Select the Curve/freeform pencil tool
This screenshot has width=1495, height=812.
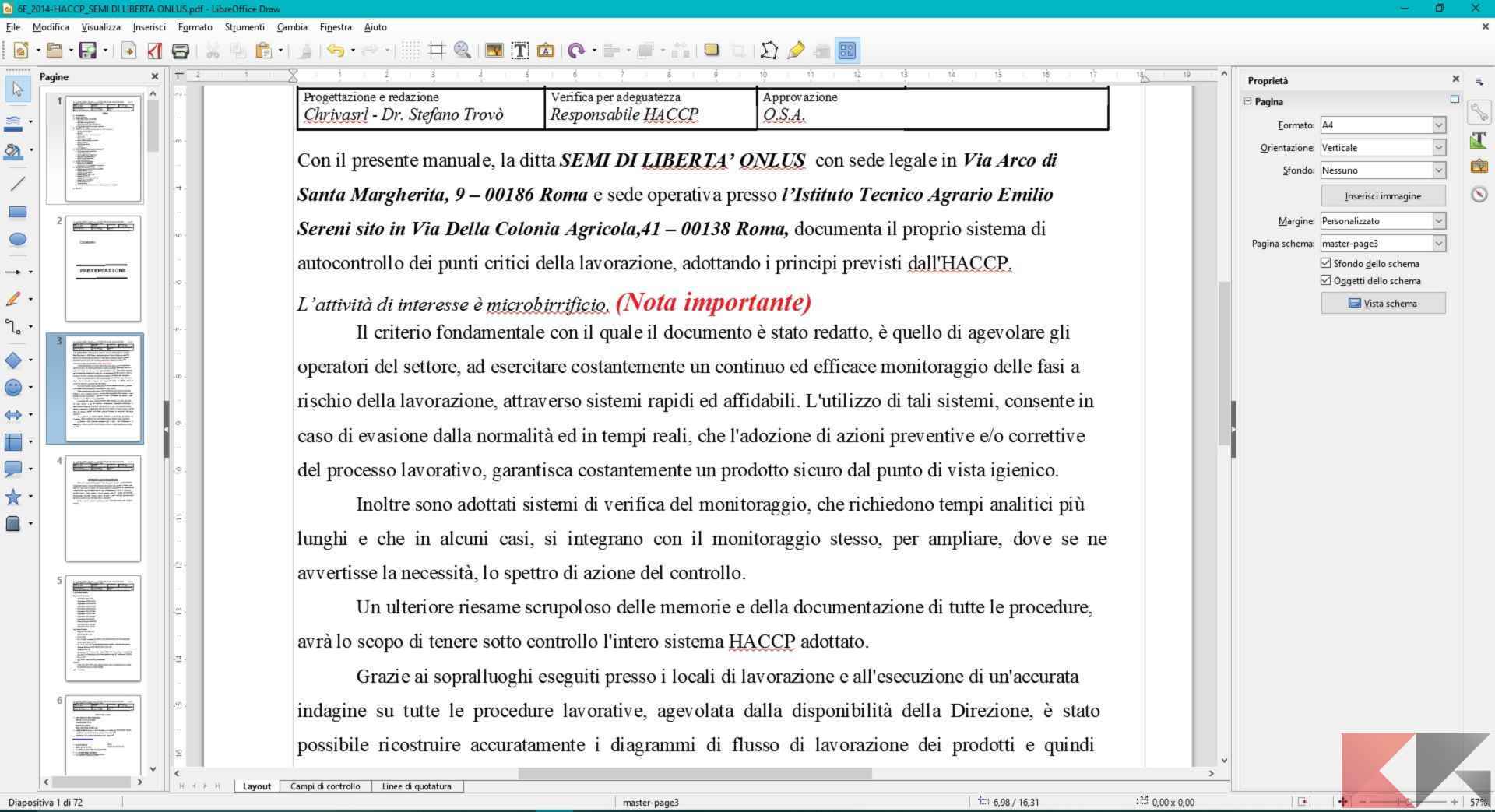(13, 299)
